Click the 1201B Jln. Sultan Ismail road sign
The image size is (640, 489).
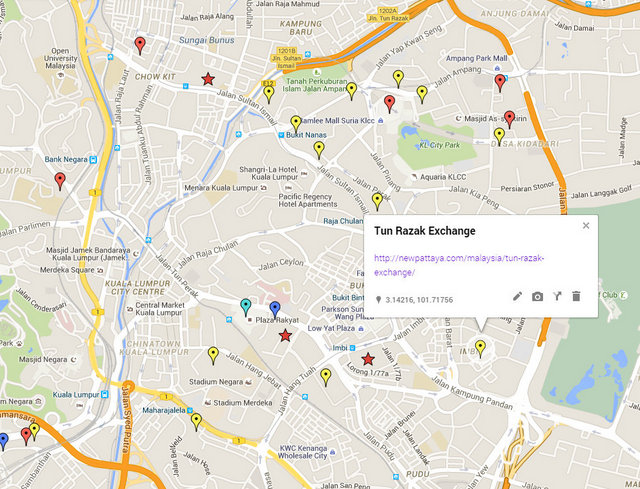[286, 58]
